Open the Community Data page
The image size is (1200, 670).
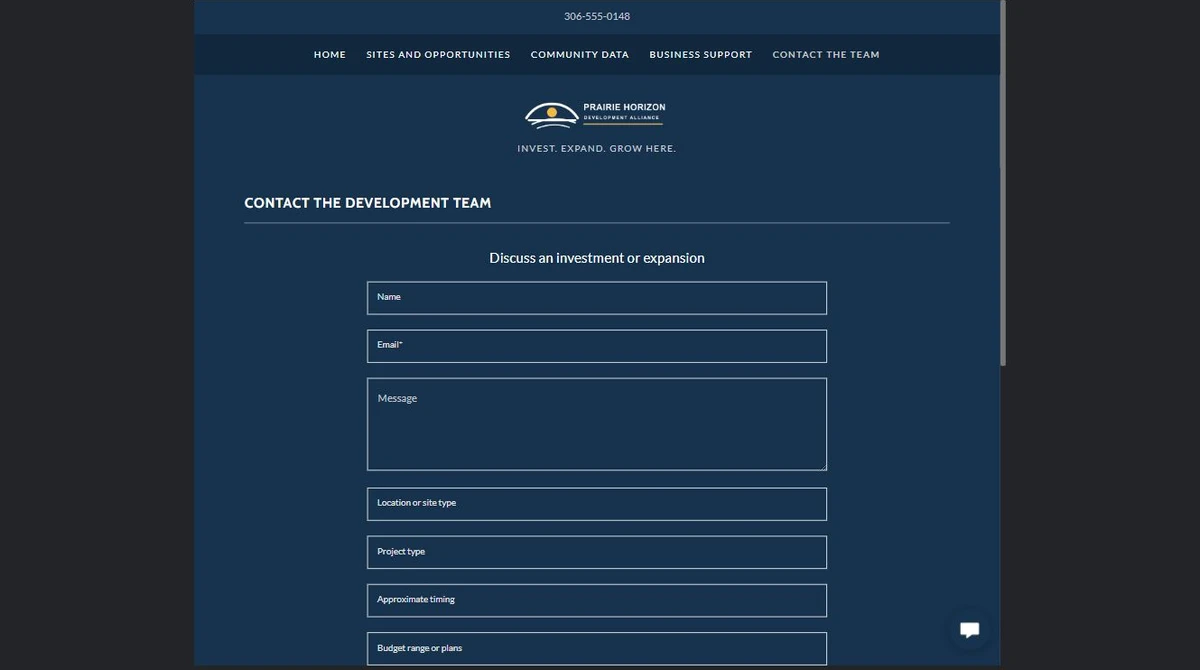580,55
